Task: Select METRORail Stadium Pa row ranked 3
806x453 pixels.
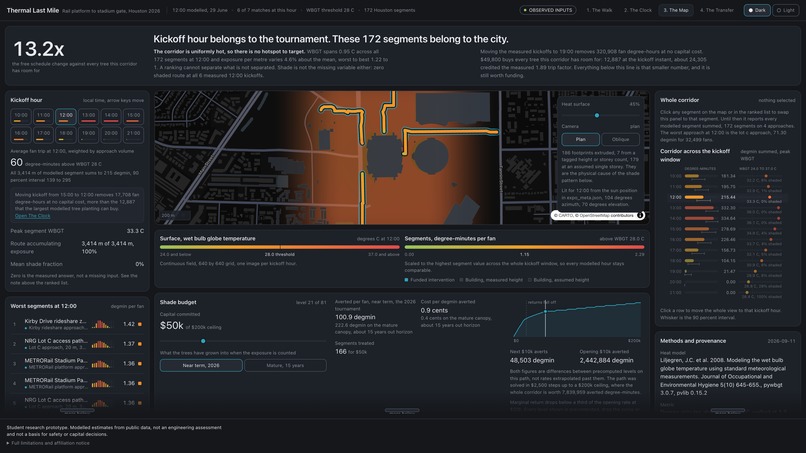Action: [x=77, y=364]
